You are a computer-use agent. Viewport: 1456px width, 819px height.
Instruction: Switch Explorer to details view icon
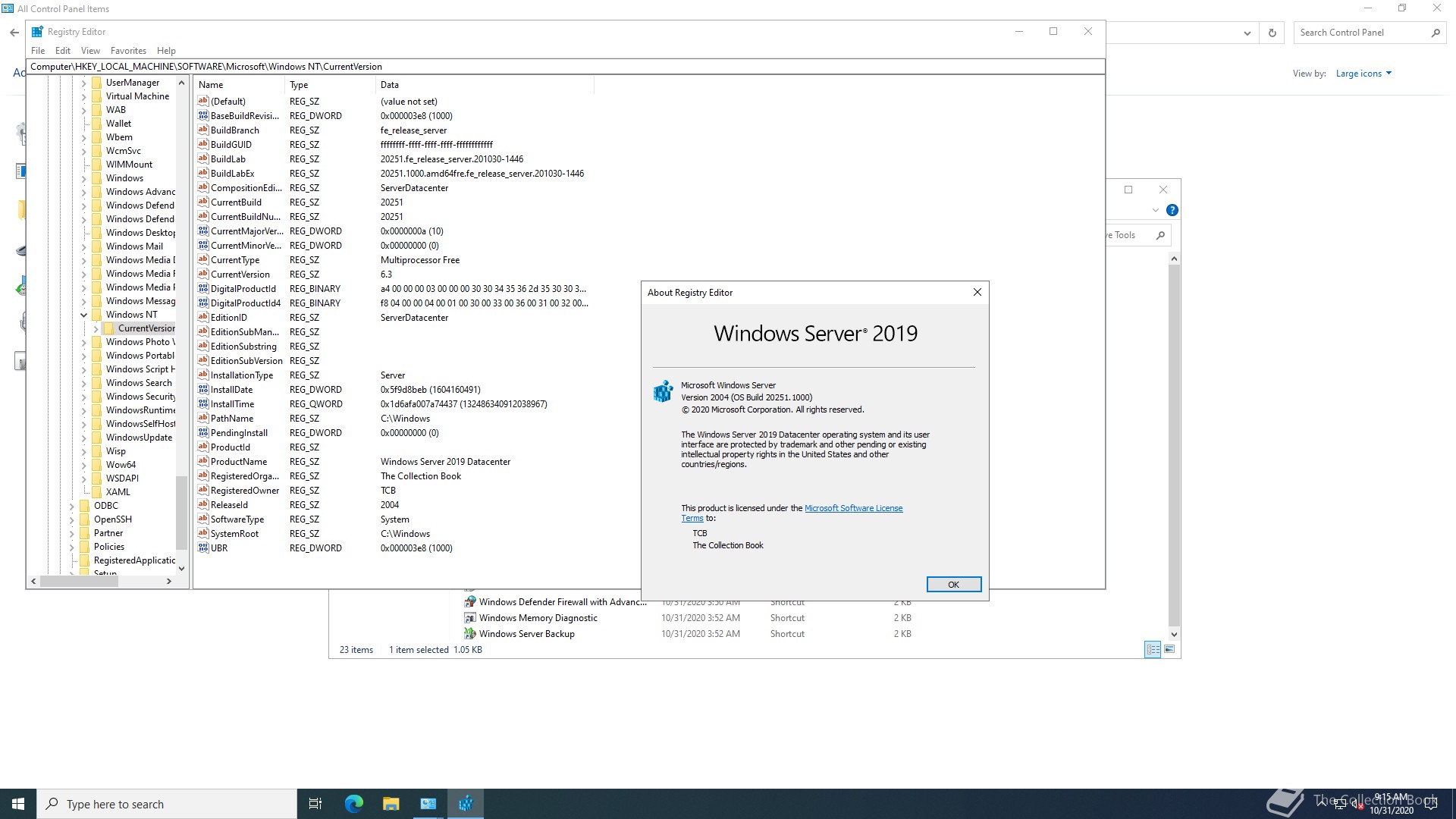pos(1153,649)
